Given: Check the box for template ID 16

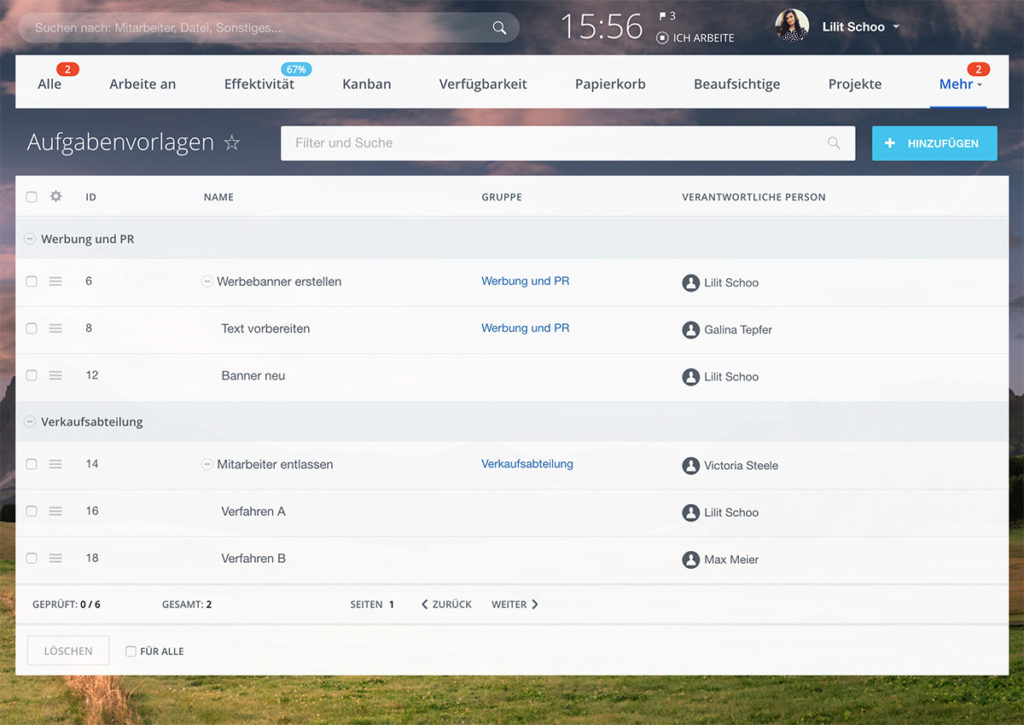Looking at the screenshot, I should [x=31, y=511].
